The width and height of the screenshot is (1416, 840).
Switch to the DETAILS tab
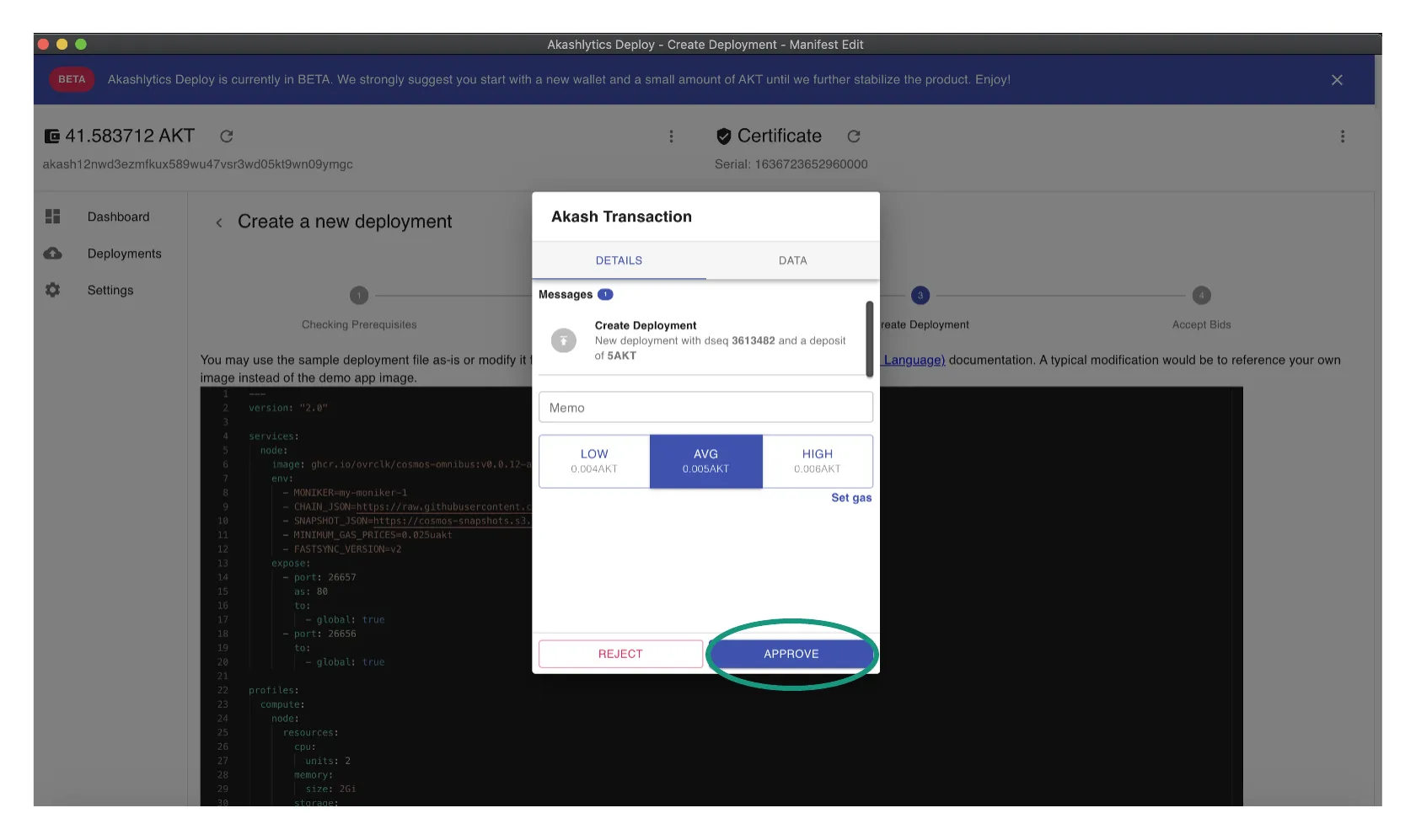point(619,261)
